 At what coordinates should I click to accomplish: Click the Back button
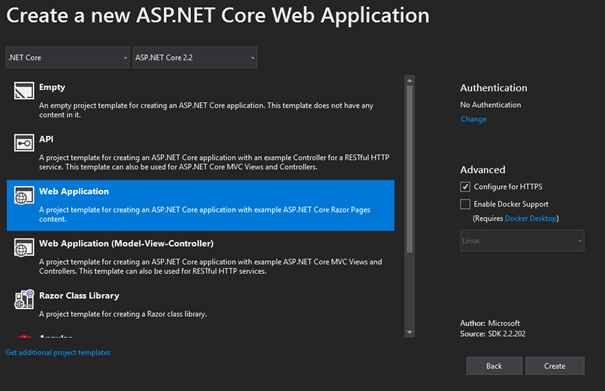tap(494, 366)
